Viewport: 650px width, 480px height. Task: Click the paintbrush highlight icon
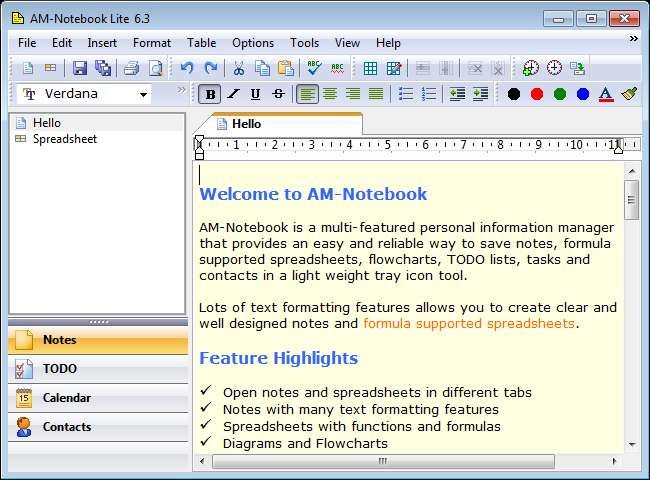point(629,94)
